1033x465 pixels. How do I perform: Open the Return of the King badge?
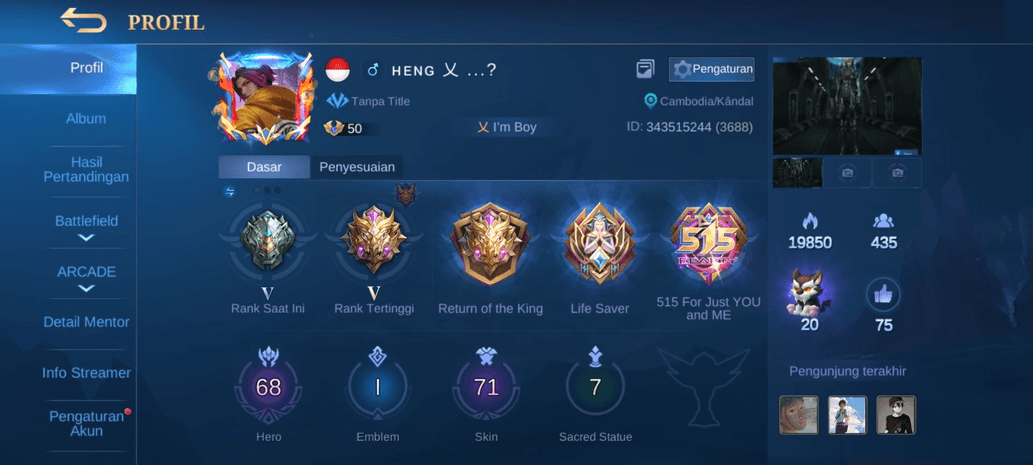[x=490, y=243]
